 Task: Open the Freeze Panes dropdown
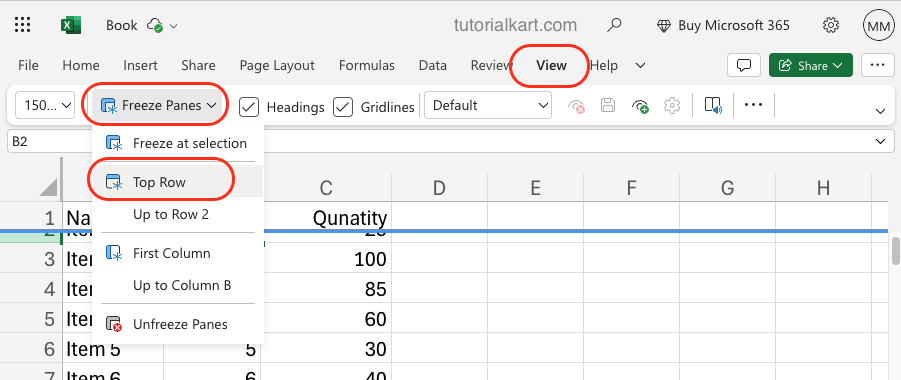pyautogui.click(x=158, y=106)
